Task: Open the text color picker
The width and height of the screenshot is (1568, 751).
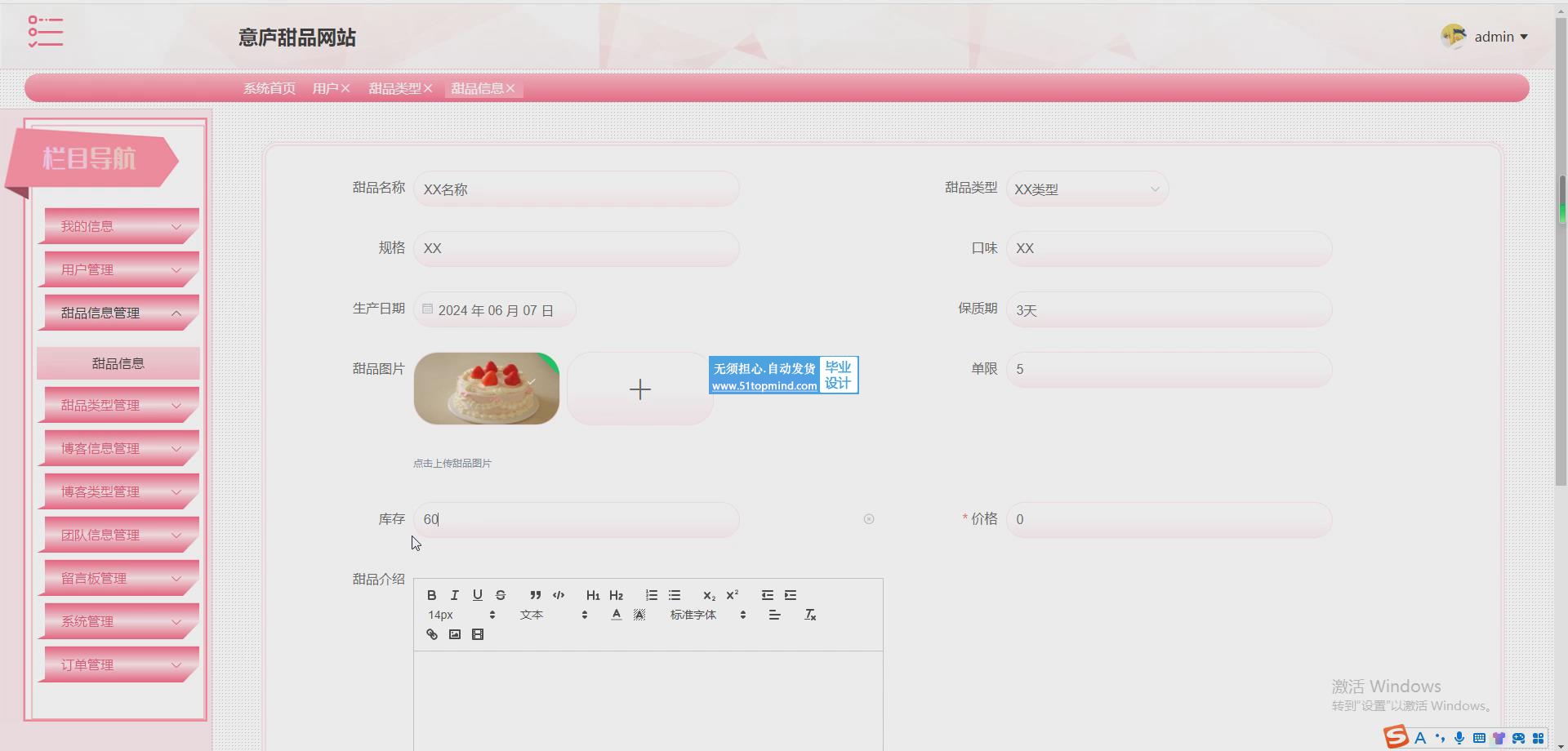Action: pyautogui.click(x=617, y=615)
